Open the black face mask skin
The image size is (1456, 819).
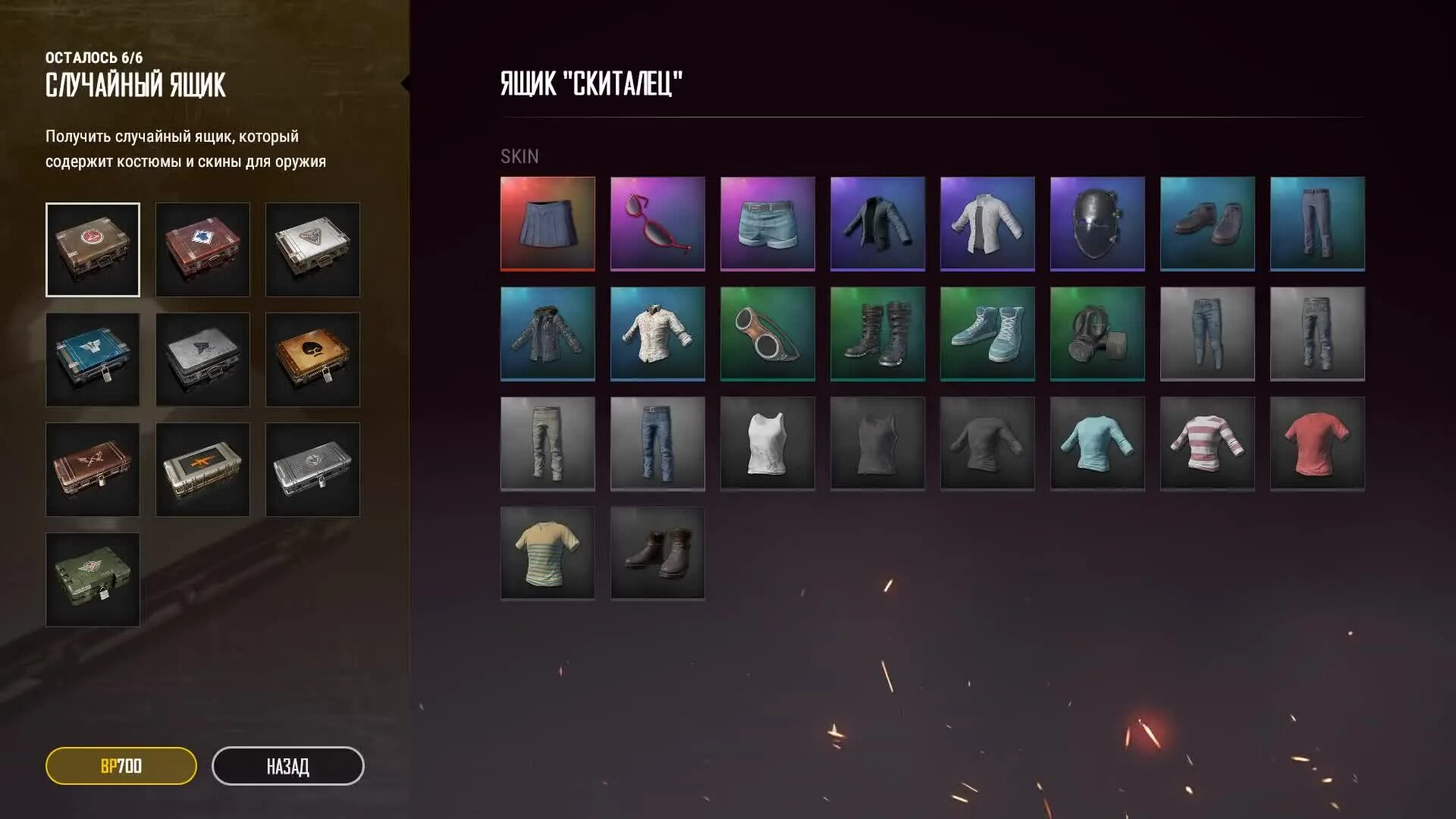1097,224
